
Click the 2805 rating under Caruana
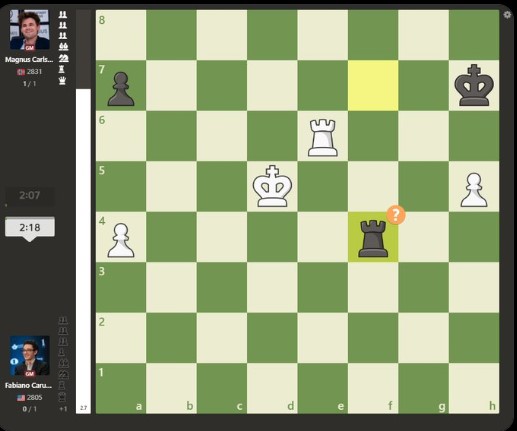pos(34,397)
